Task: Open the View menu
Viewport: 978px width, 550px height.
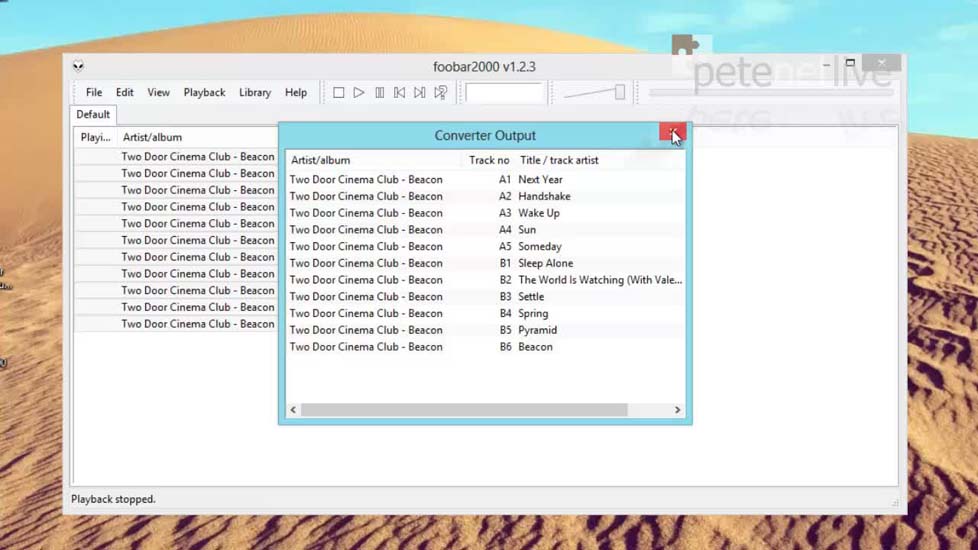Action: [x=158, y=92]
